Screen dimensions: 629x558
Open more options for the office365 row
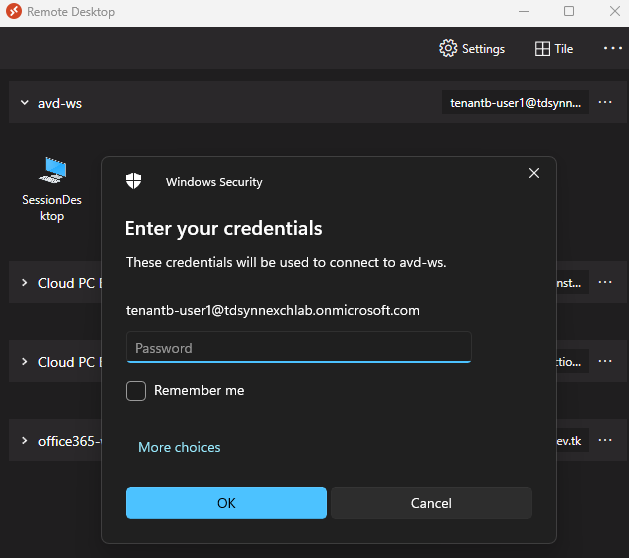(605, 440)
